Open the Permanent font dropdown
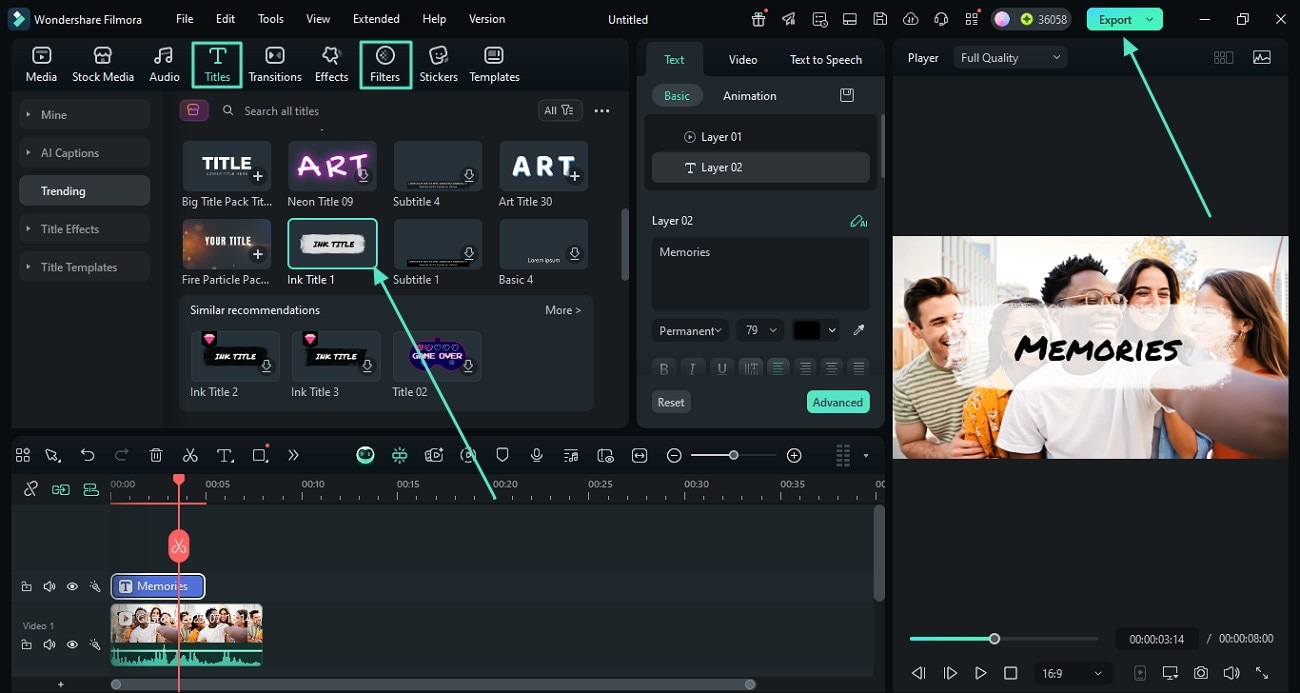 690,330
